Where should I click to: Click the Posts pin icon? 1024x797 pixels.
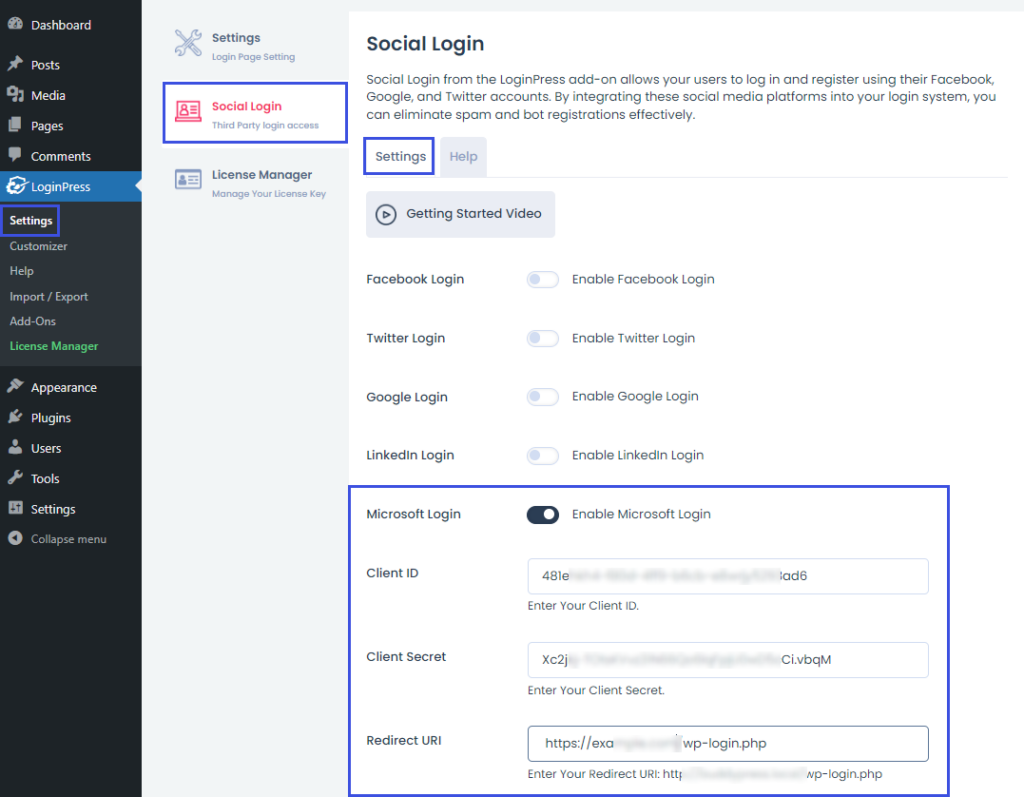pos(16,64)
